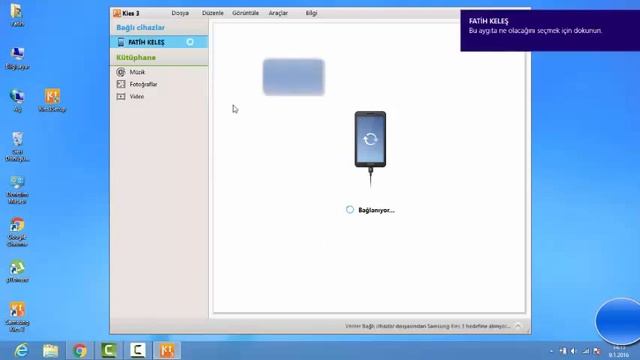Launch Internet Explorer from the taskbar
Viewport: 640px width, 360px height.
[x=21, y=350]
